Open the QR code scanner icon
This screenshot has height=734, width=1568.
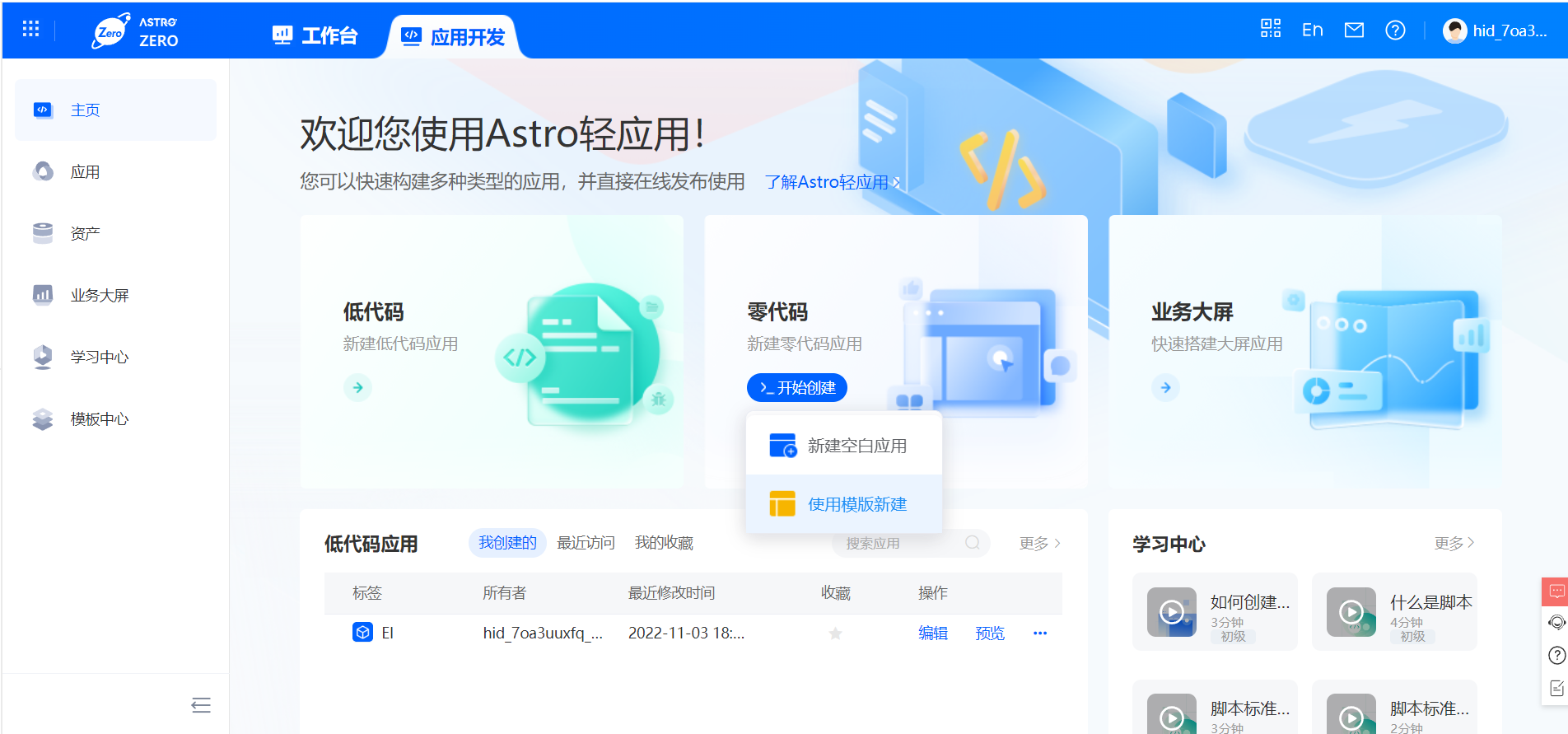point(1271,30)
